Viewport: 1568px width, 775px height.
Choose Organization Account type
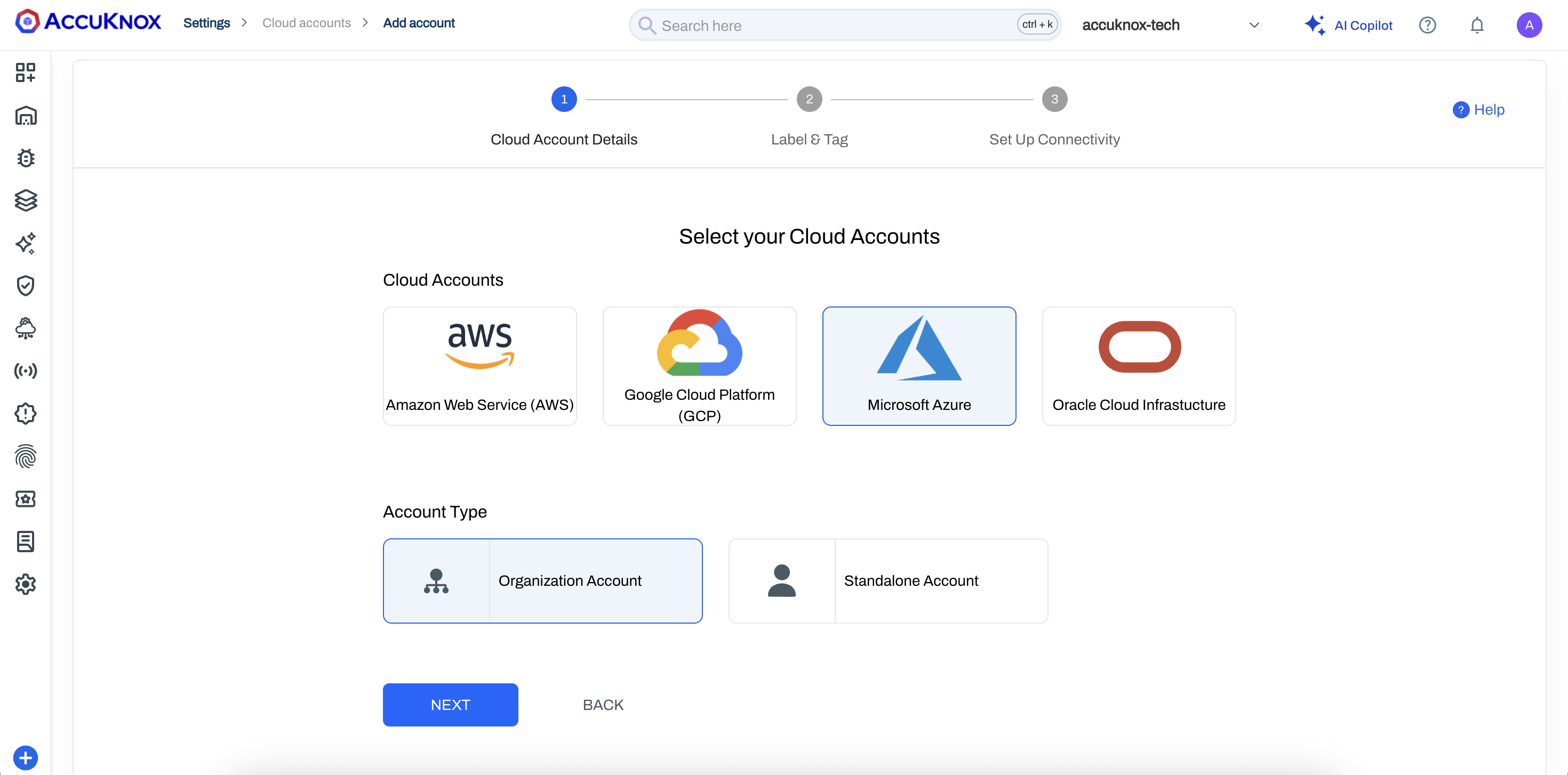coord(542,580)
